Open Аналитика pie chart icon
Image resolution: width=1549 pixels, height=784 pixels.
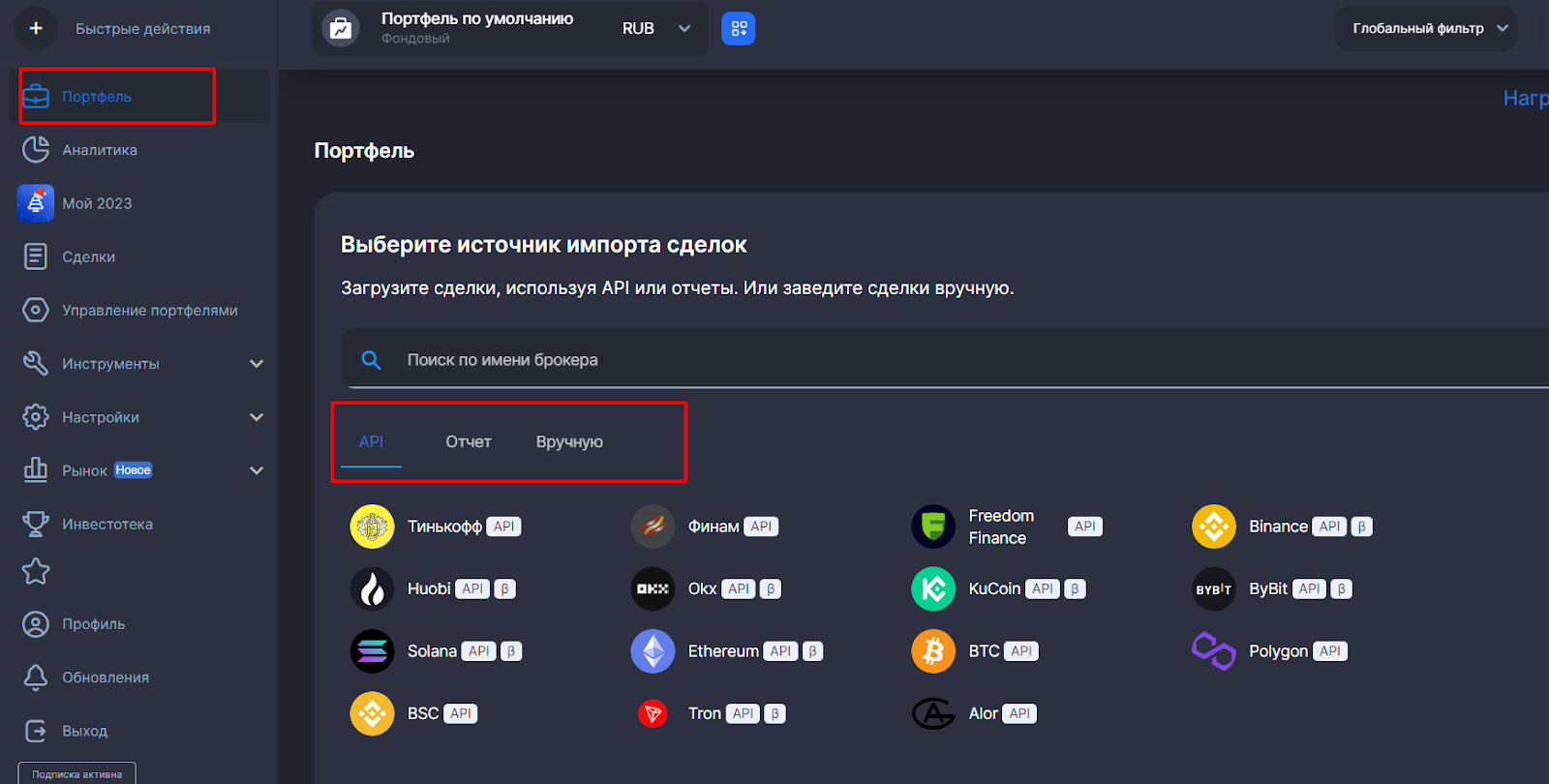pyautogui.click(x=36, y=150)
